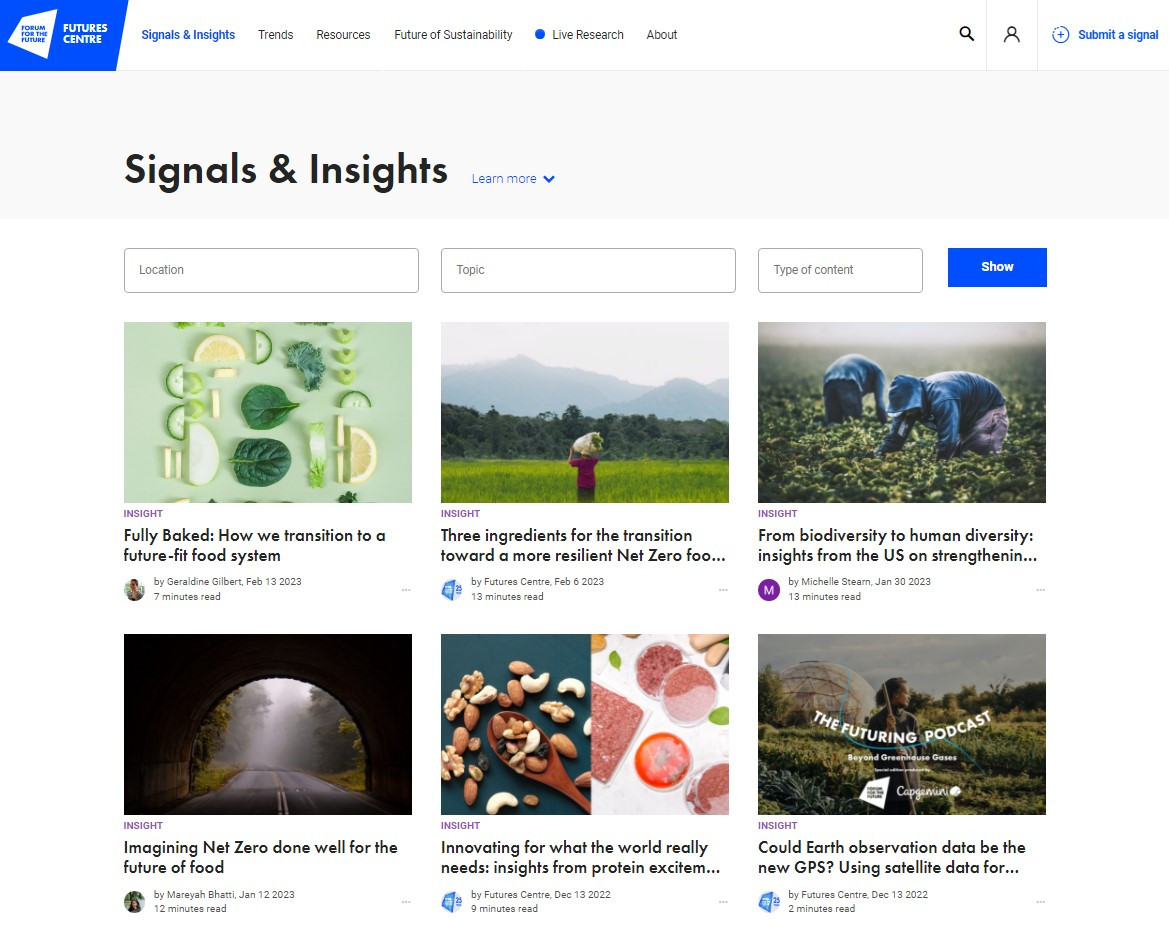1169x940 pixels.
Task: Click the blue Live Research dot indicator
Action: [540, 34]
